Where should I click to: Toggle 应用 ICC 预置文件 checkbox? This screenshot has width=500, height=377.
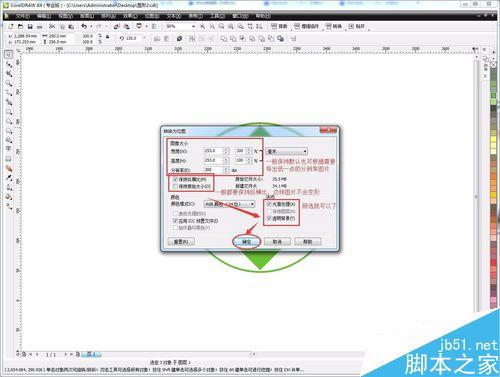click(x=175, y=221)
